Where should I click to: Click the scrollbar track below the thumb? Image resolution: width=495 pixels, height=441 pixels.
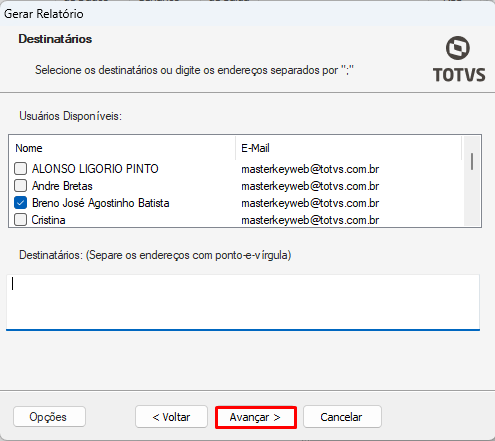point(472,198)
